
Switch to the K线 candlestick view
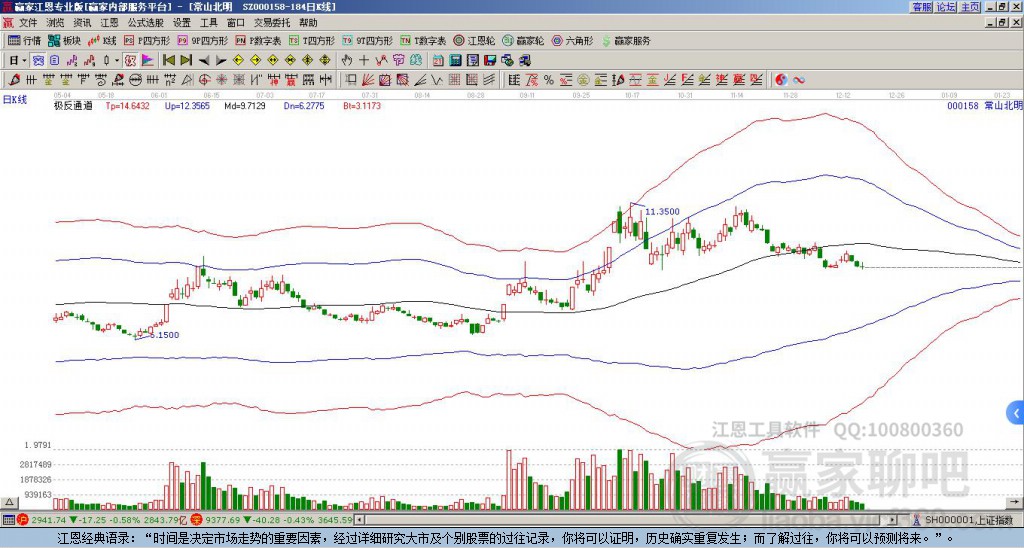pos(101,41)
